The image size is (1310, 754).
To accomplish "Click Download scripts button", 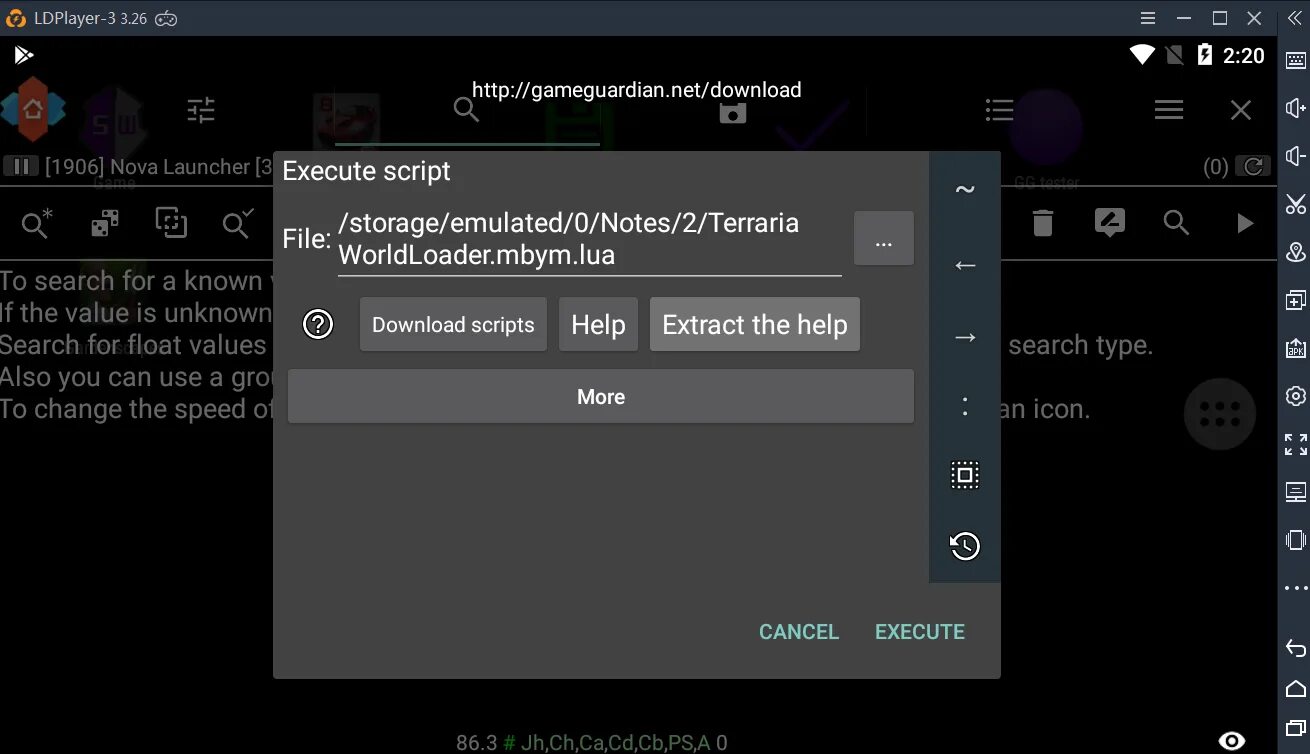I will (453, 324).
